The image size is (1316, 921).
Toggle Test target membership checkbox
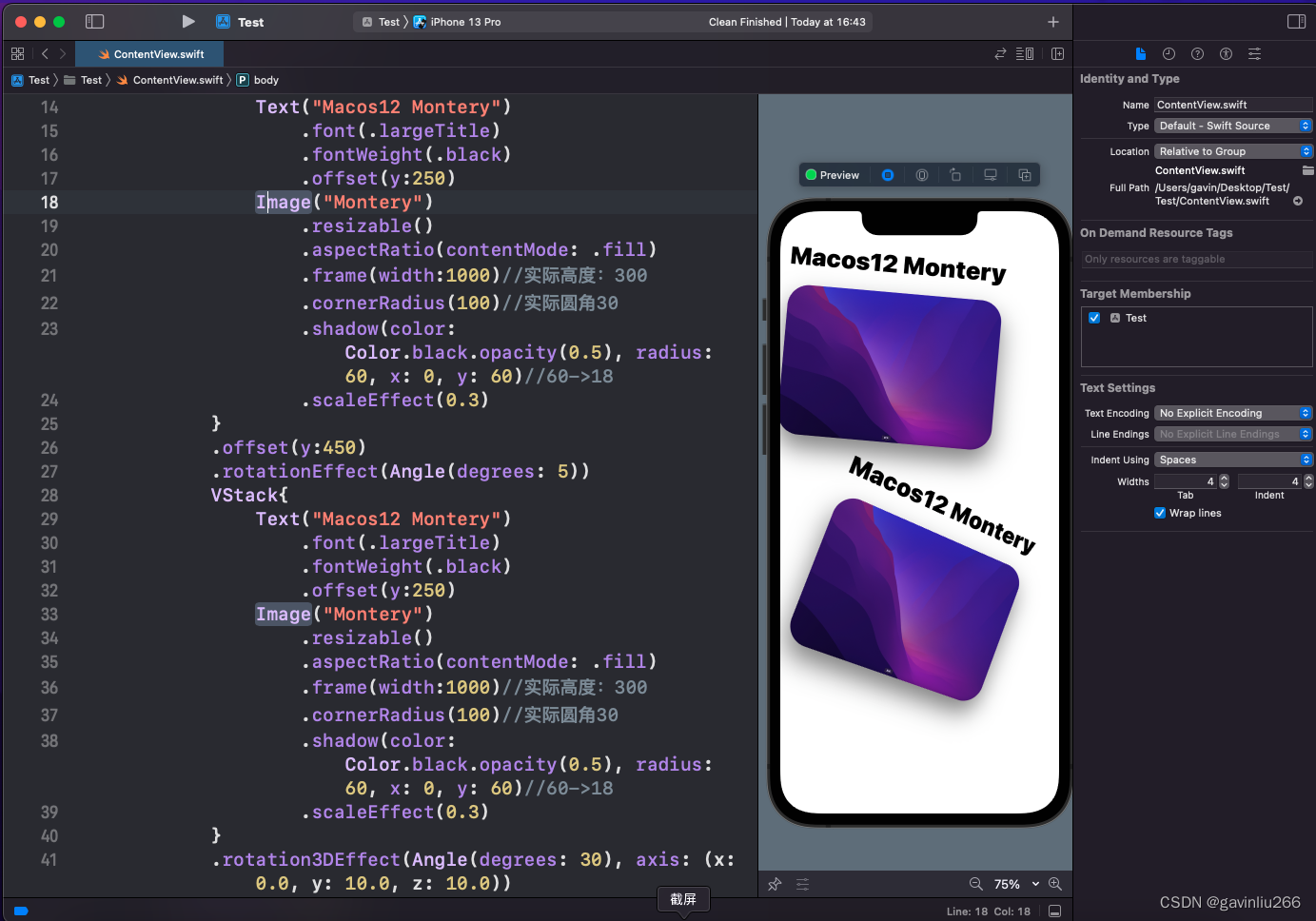point(1094,318)
